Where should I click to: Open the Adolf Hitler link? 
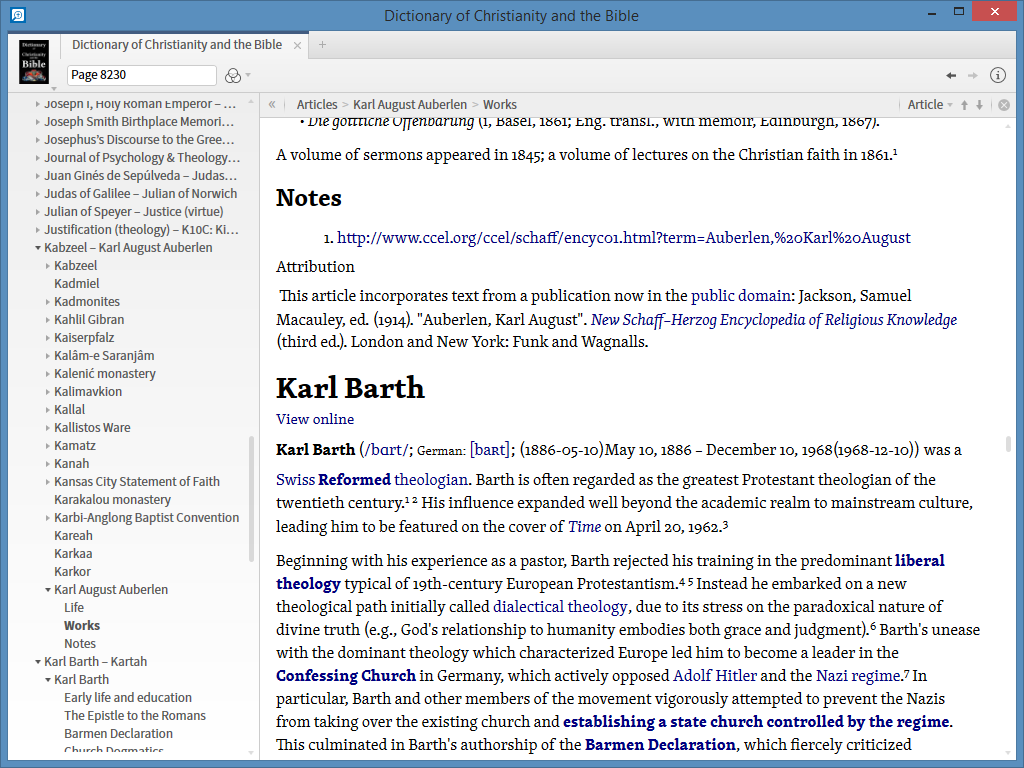(x=714, y=676)
